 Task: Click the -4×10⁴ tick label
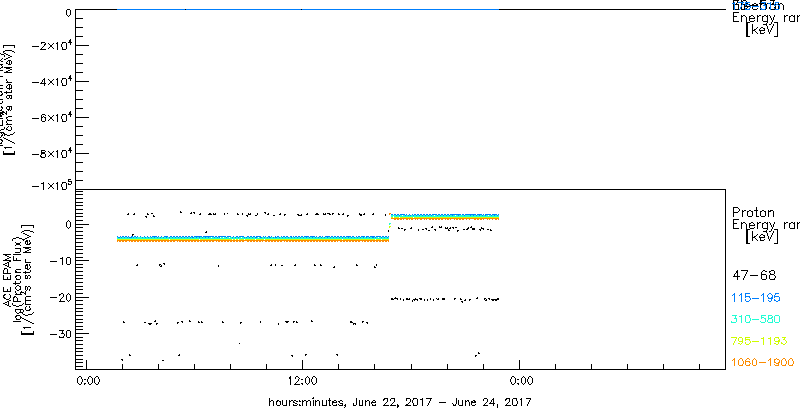(51, 82)
